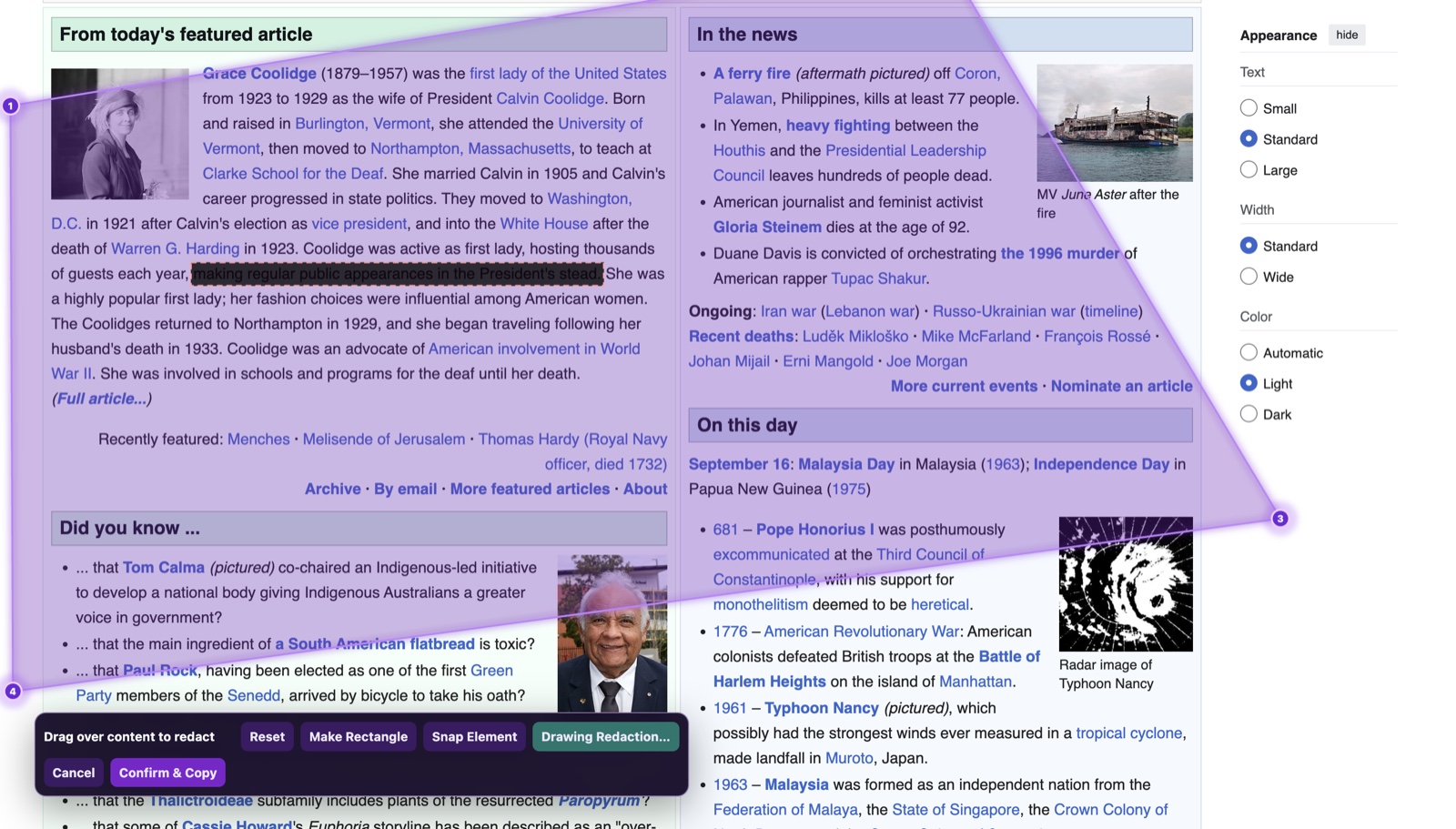Image resolution: width=1456 pixels, height=829 pixels.
Task: Select redaction polygon vertex handle 3
Action: [1279, 519]
